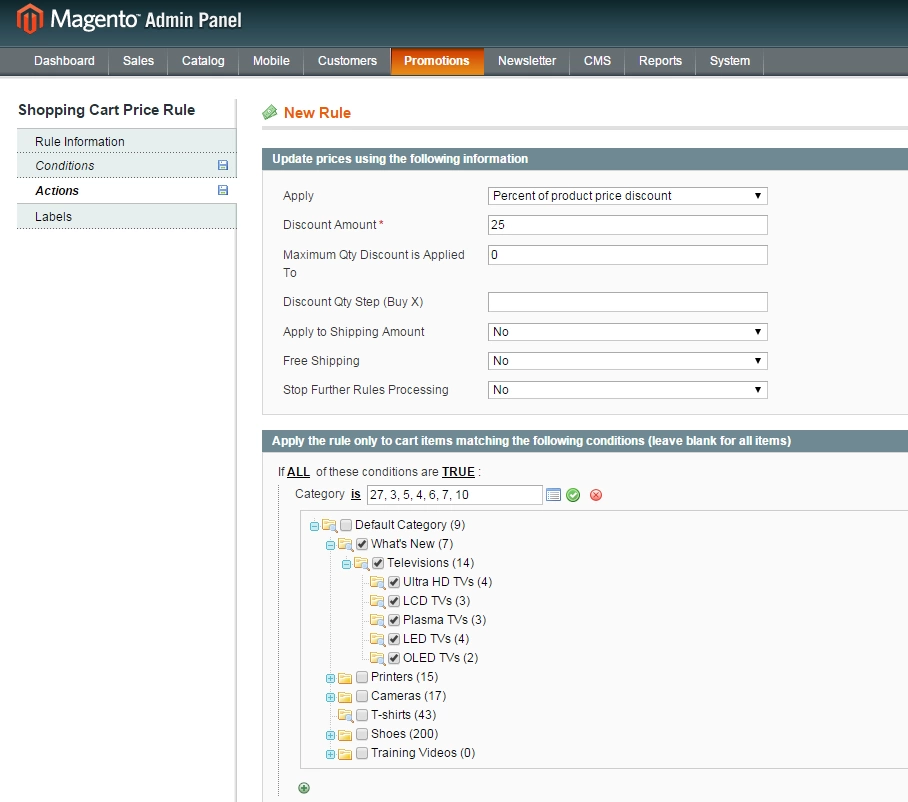
Task: Click the save icon beside Actions
Action: 223,190
